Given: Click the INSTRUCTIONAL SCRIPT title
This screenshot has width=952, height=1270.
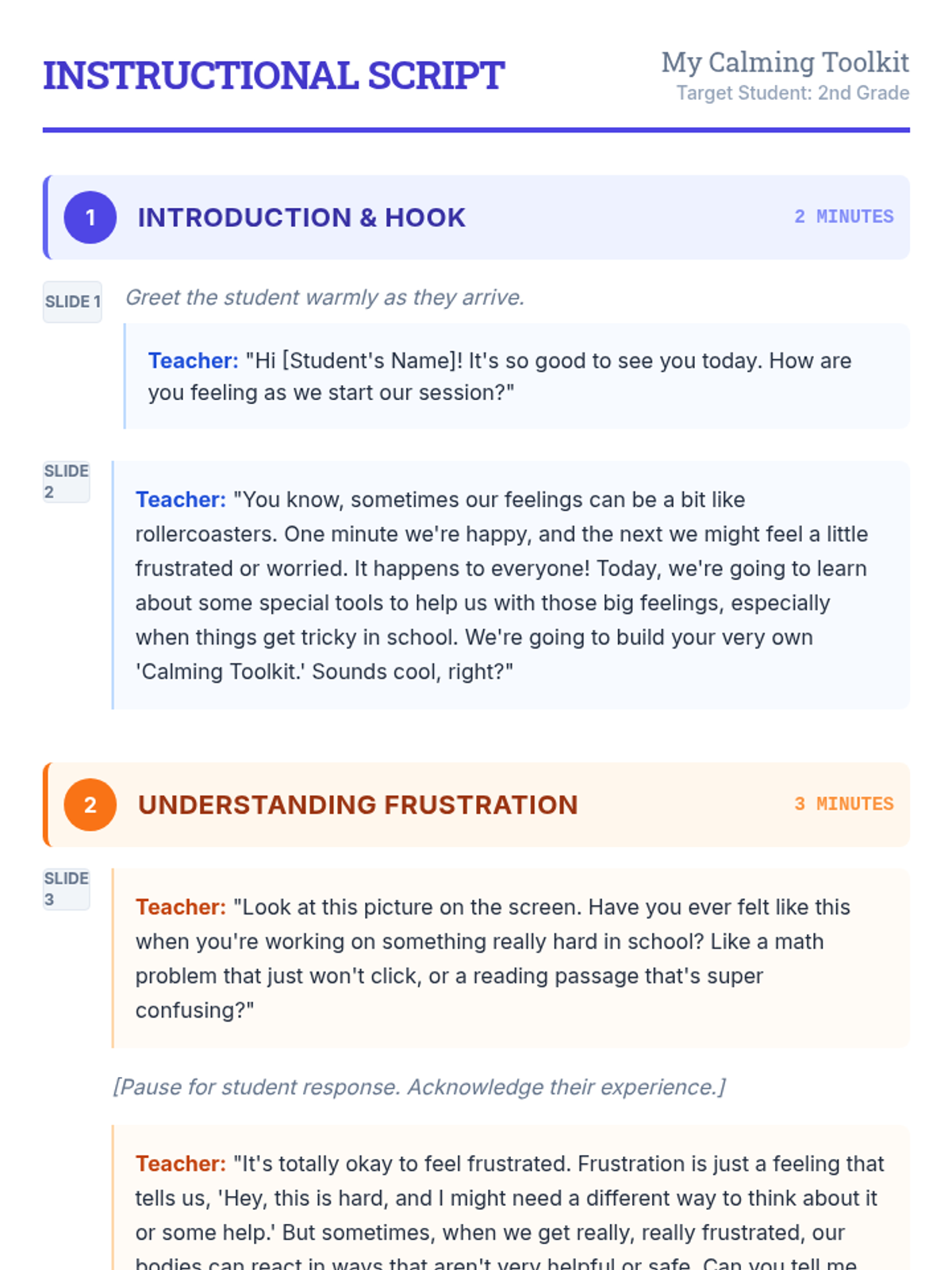Looking at the screenshot, I should pyautogui.click(x=274, y=76).
